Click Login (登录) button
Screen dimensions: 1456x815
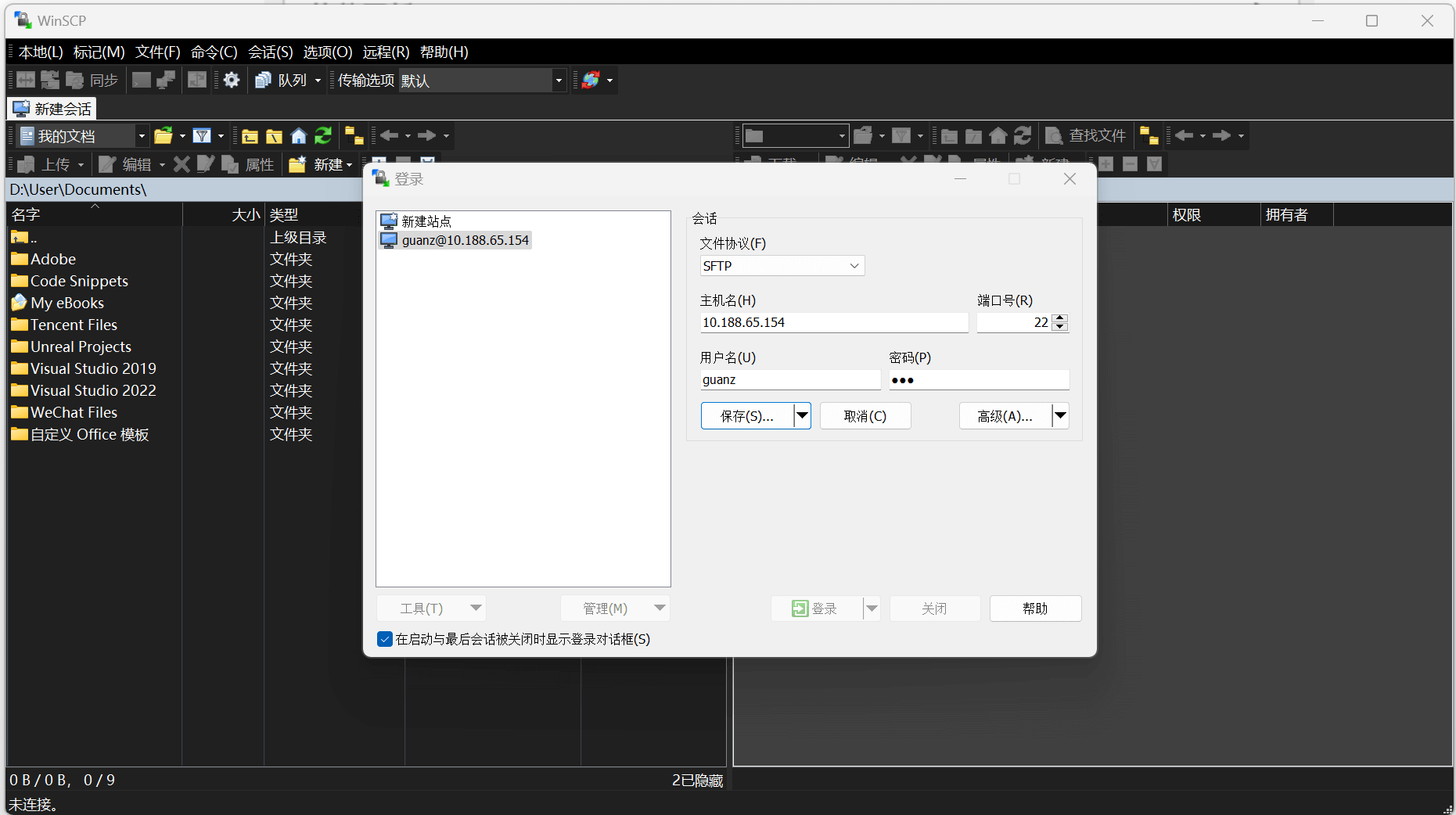(817, 609)
